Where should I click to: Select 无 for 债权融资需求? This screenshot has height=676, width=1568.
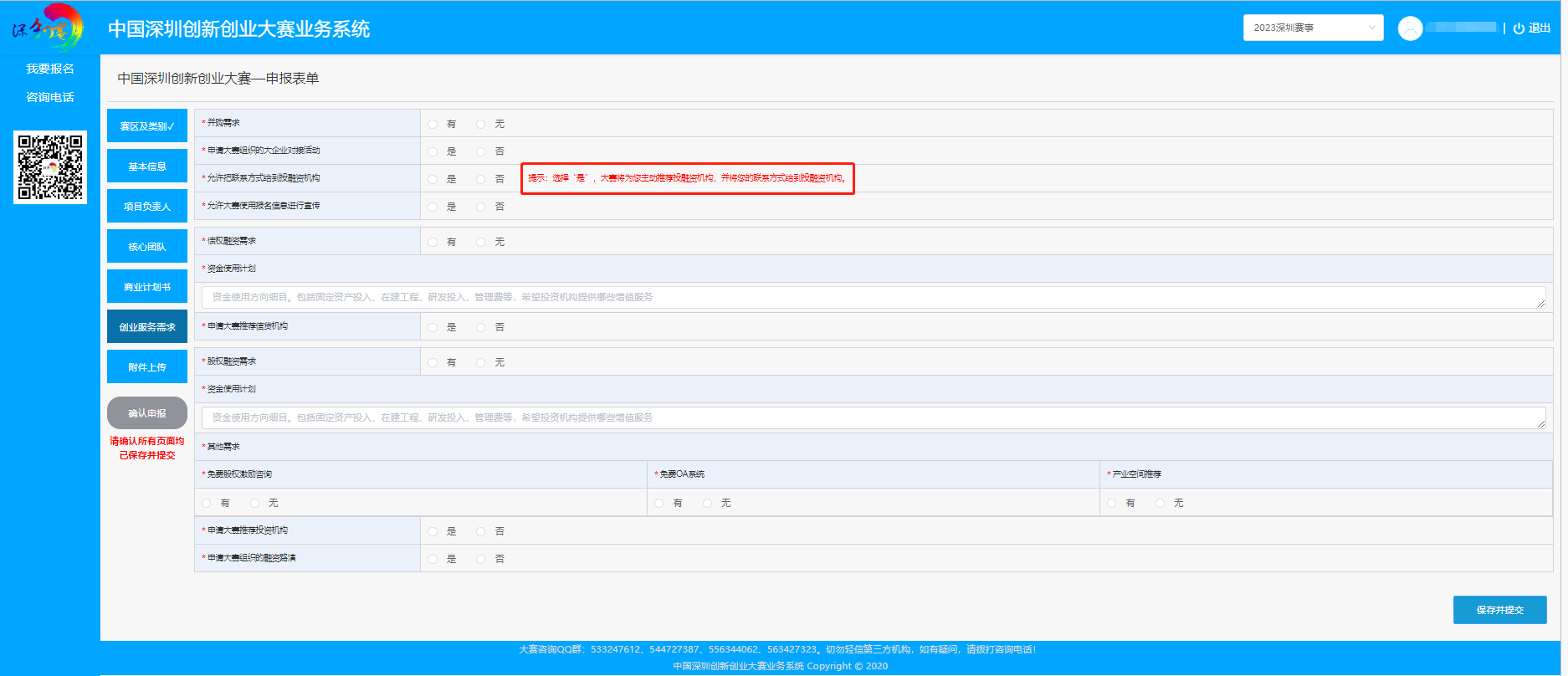coord(481,242)
